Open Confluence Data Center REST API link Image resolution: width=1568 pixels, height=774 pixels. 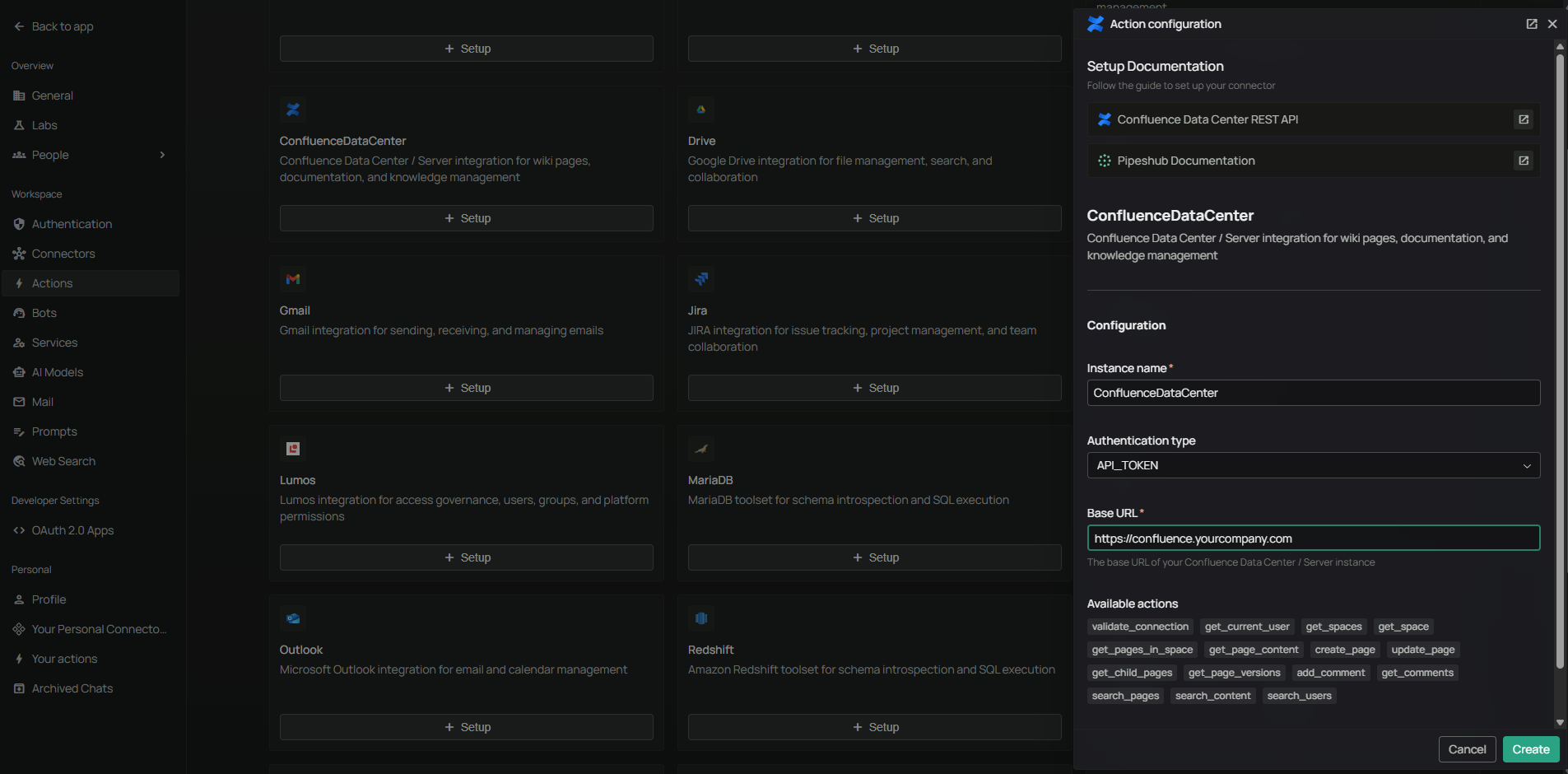point(1314,119)
